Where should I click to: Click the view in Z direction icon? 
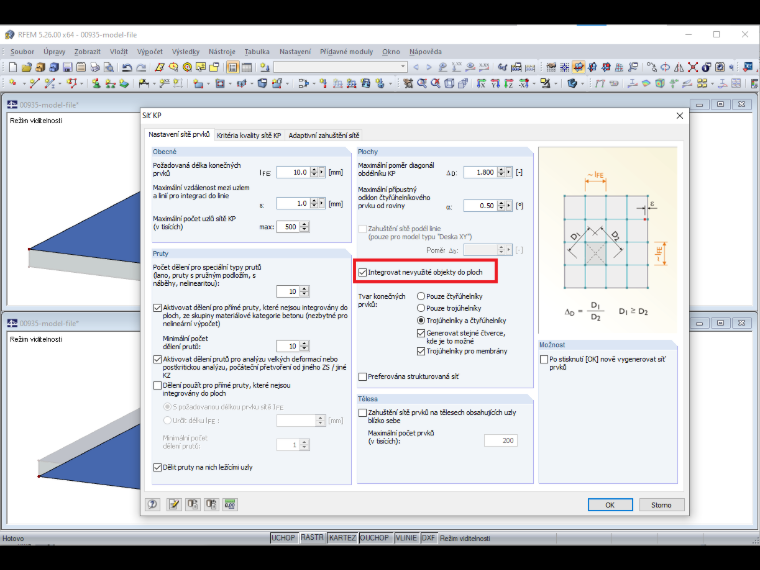point(509,83)
